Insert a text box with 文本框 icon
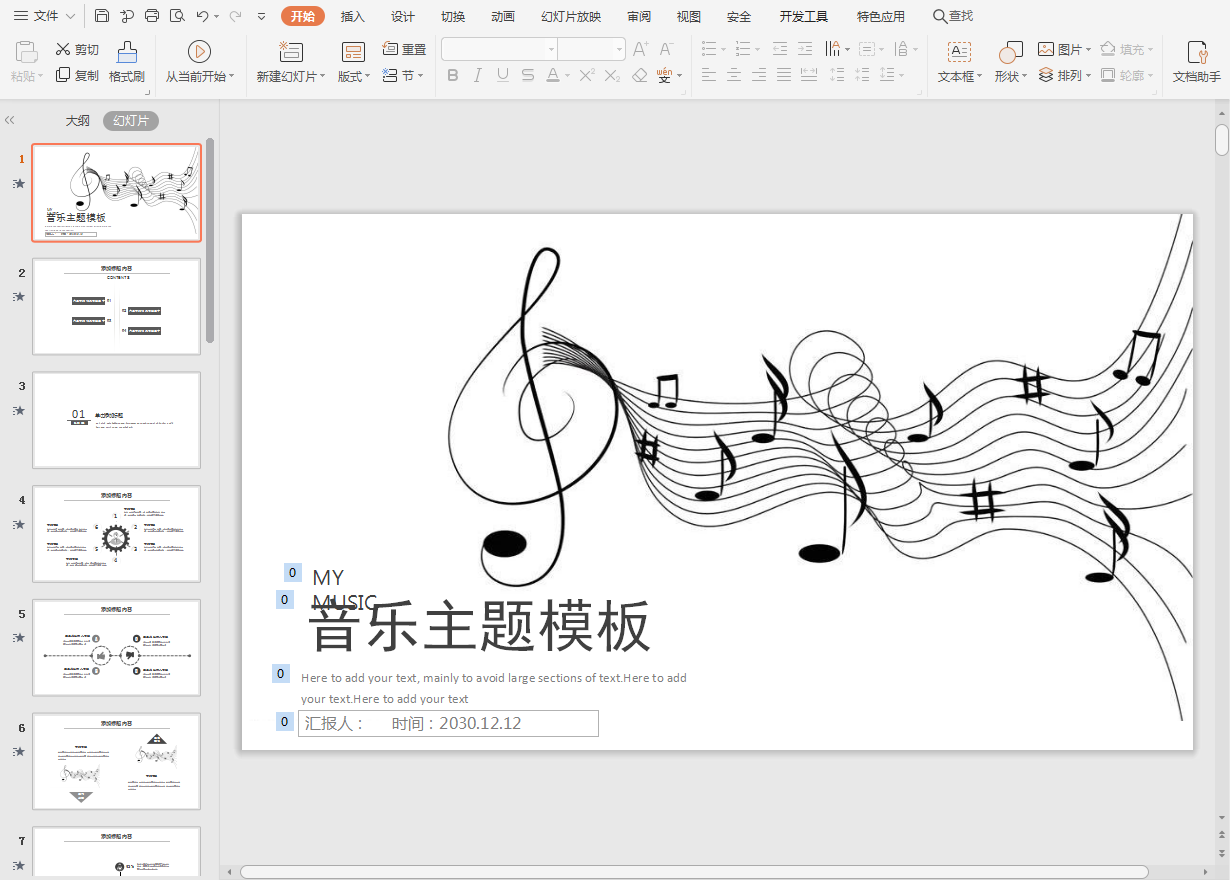Screen dimensions: 1230x880 (x=959, y=52)
